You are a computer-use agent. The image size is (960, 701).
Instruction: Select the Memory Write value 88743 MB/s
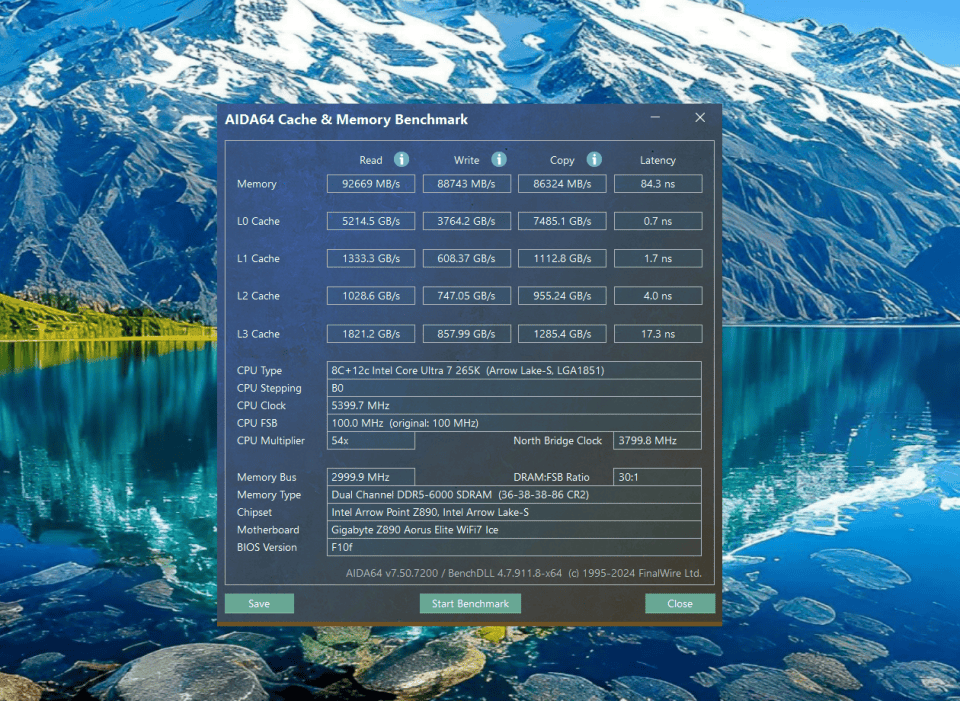(467, 184)
